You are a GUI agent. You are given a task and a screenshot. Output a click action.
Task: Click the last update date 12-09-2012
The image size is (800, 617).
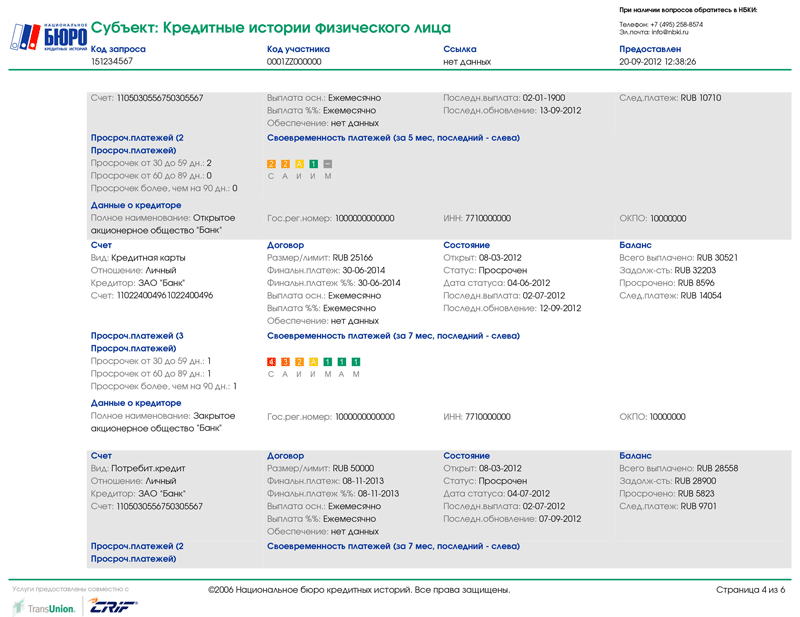tap(560, 308)
